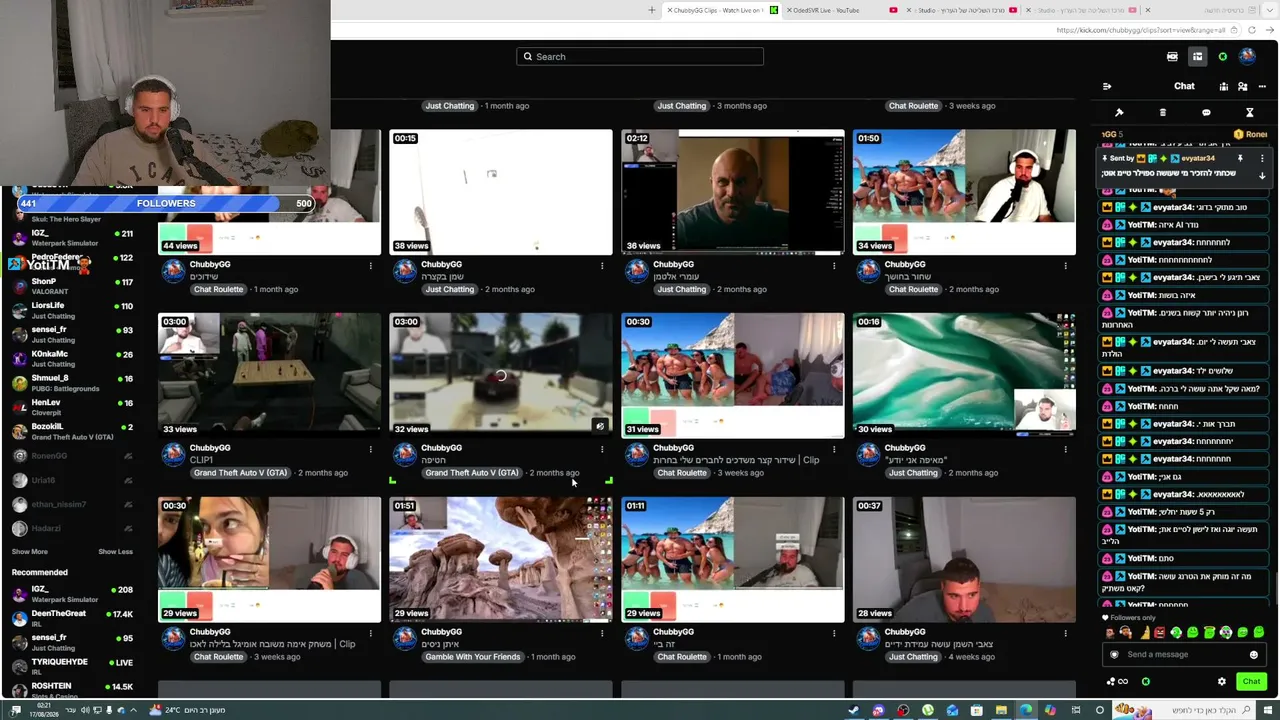Open the chat leaderboard icon

point(1223,86)
